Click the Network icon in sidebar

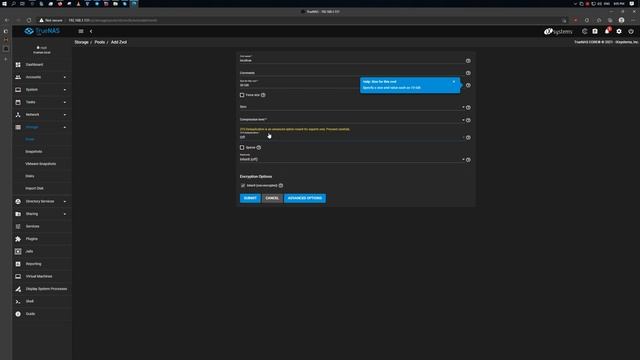(x=18, y=115)
